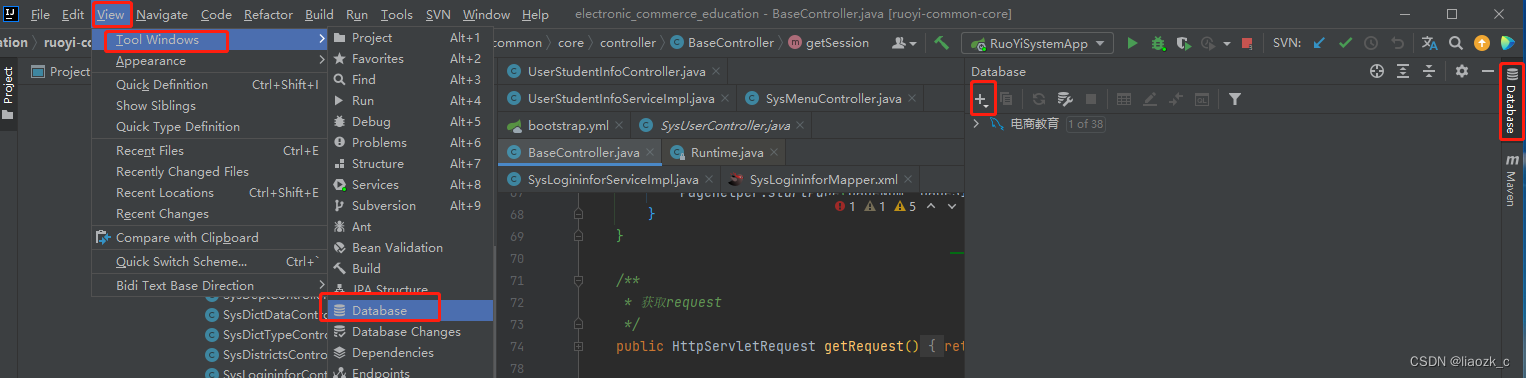The width and height of the screenshot is (1526, 378).
Task: Click the green Run button
Action: (x=1132, y=43)
